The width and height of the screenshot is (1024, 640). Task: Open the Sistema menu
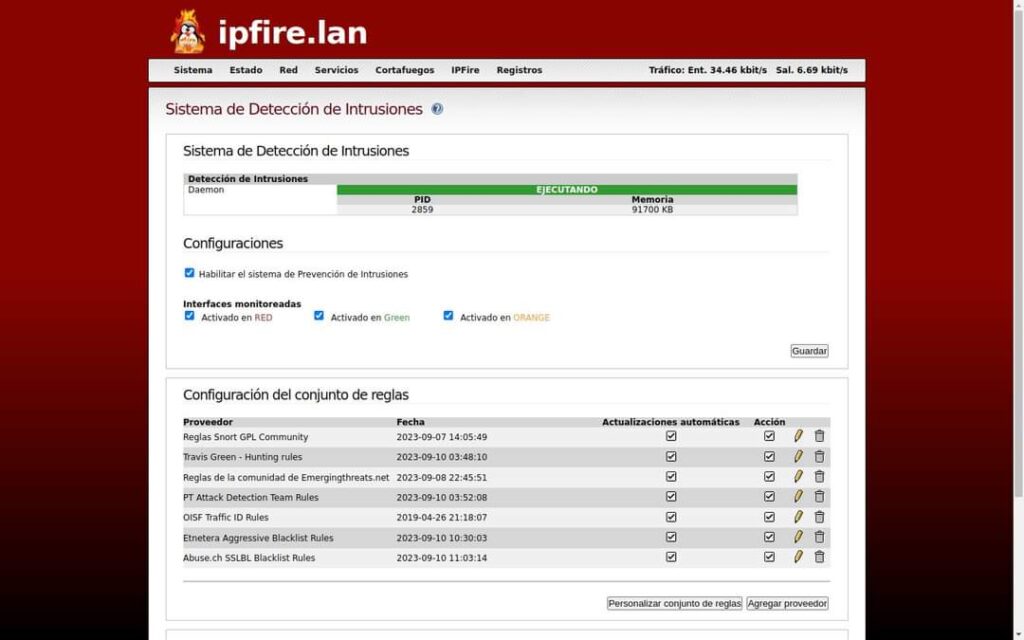pos(193,70)
